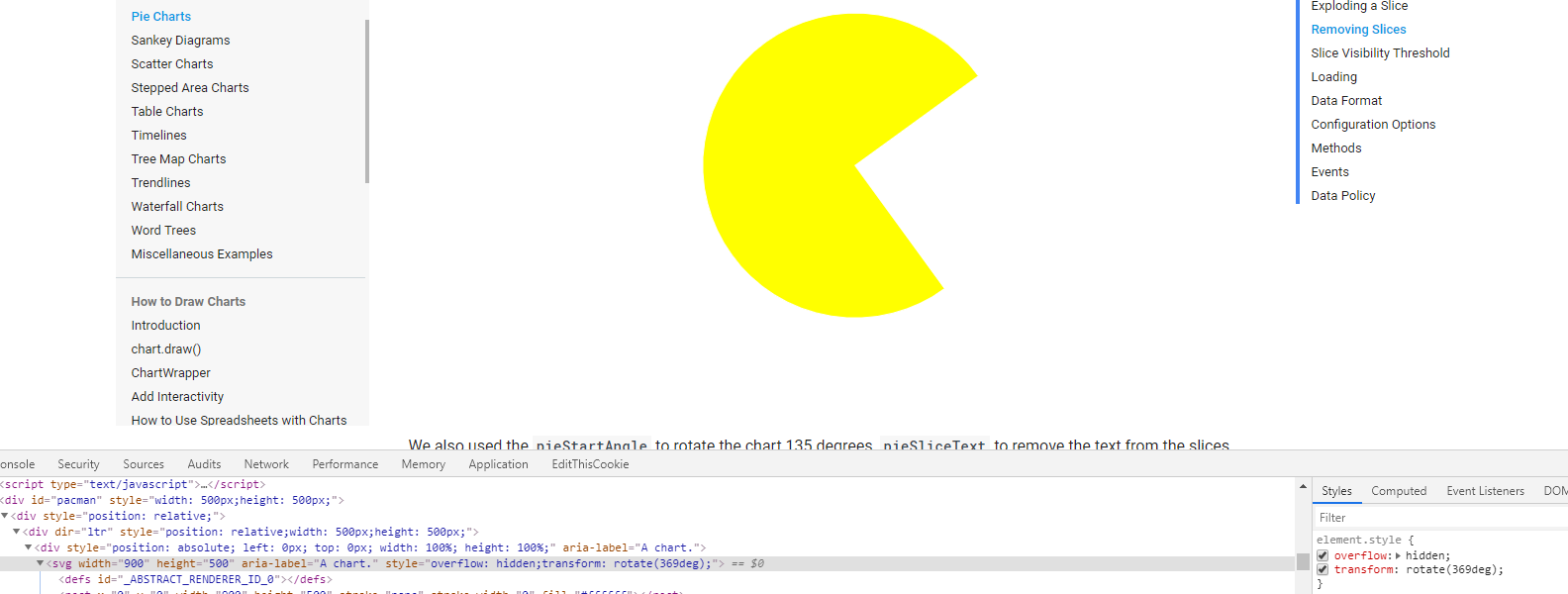Image resolution: width=1568 pixels, height=594 pixels.
Task: Click the yellow Pacman pie chart
Action: [x=792, y=165]
